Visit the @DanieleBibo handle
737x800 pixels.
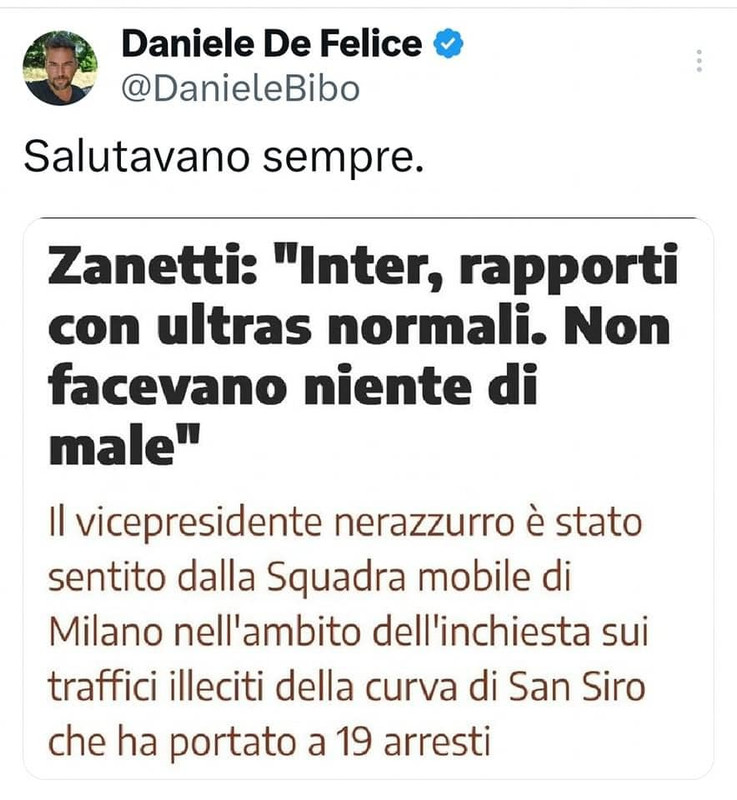click(241, 89)
